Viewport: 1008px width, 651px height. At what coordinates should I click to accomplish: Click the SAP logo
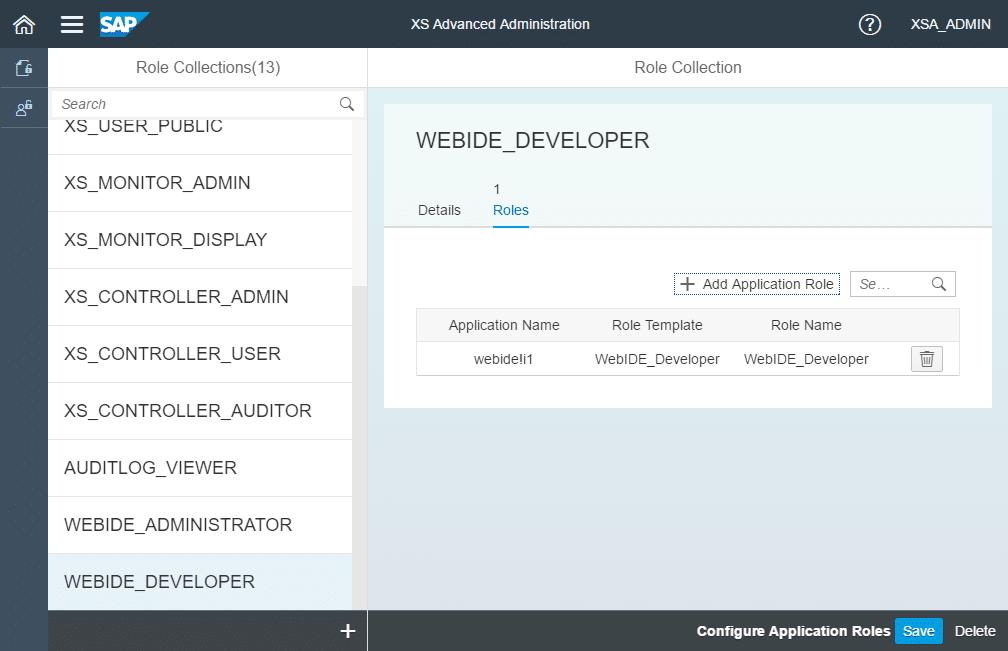point(124,24)
